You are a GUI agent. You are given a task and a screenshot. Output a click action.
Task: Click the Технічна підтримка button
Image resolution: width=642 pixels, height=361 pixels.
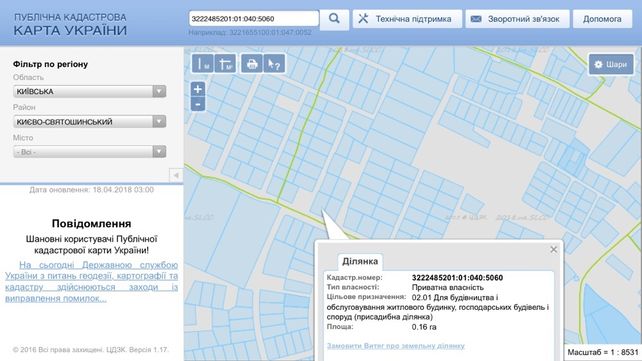coord(407,19)
